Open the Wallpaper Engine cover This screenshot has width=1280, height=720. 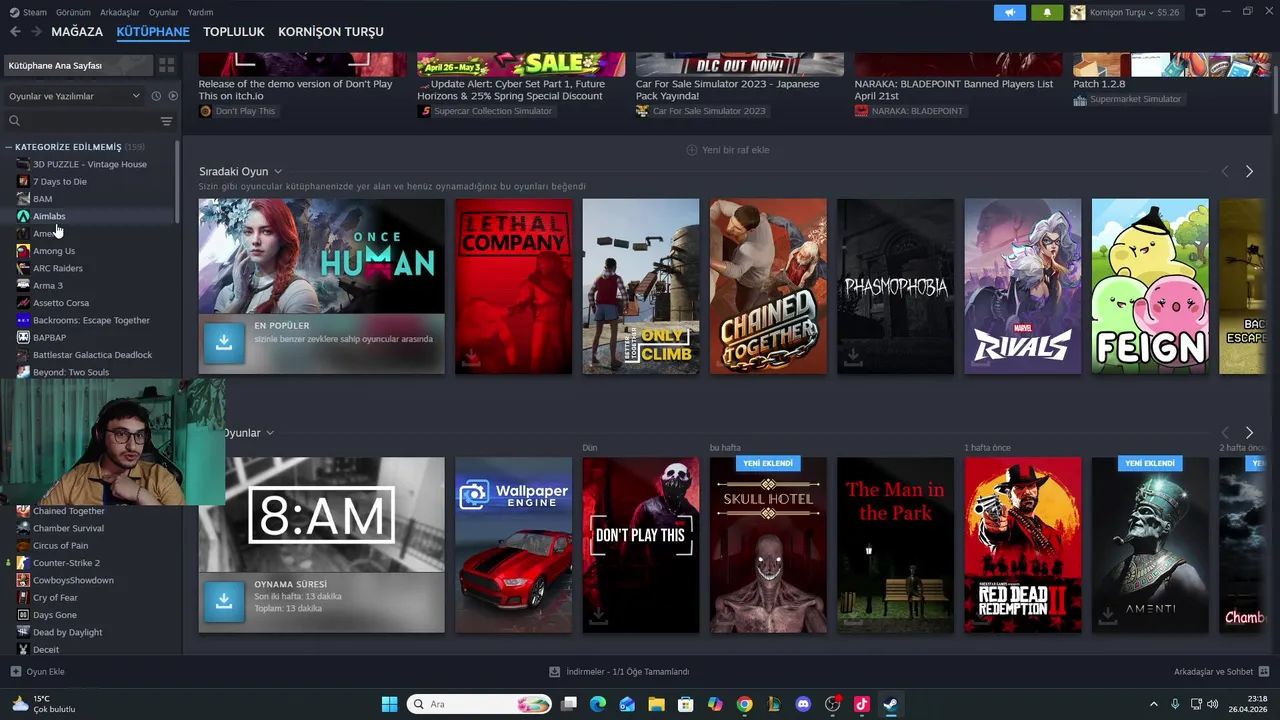[513, 545]
